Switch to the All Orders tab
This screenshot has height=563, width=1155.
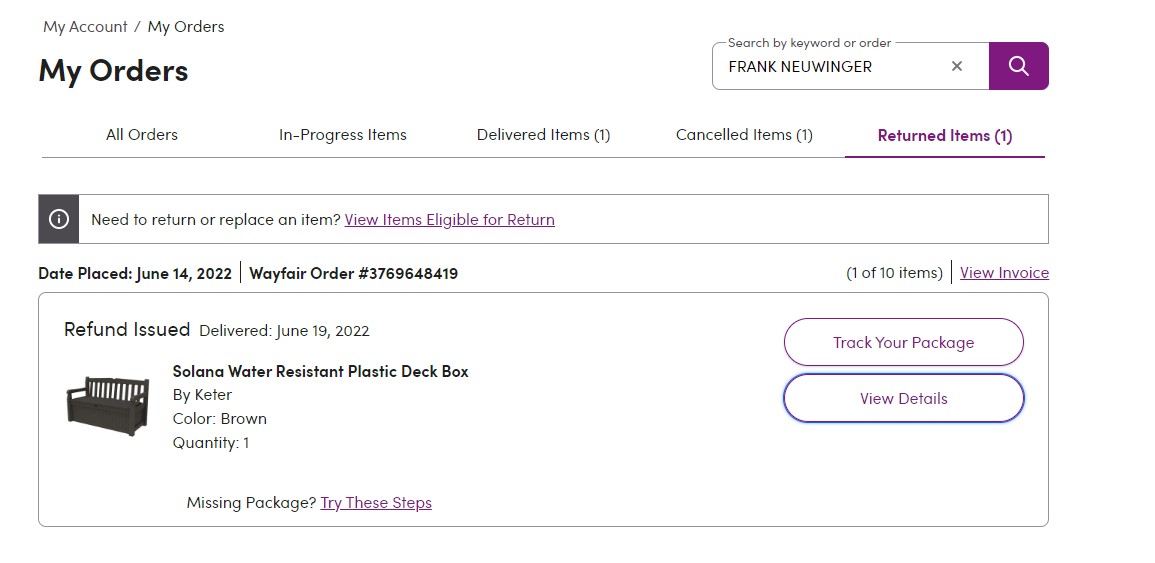141,135
